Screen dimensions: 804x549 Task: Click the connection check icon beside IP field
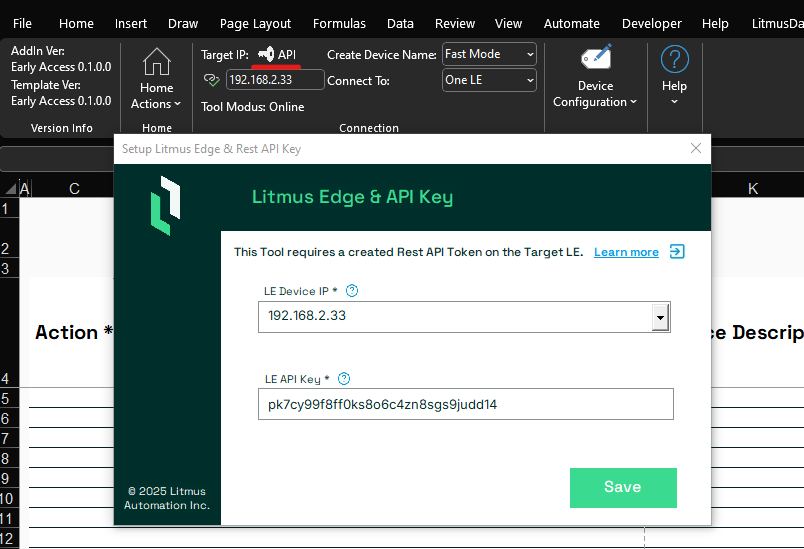pos(211,79)
